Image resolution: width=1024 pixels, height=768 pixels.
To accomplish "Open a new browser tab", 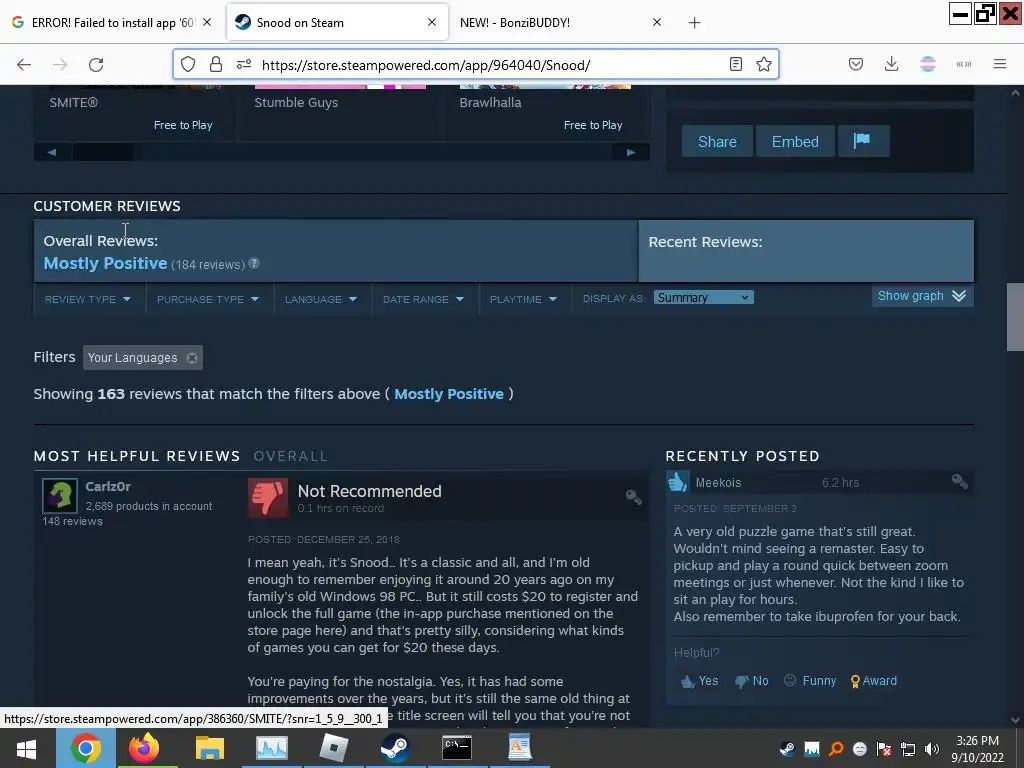I will pyautogui.click(x=694, y=23).
